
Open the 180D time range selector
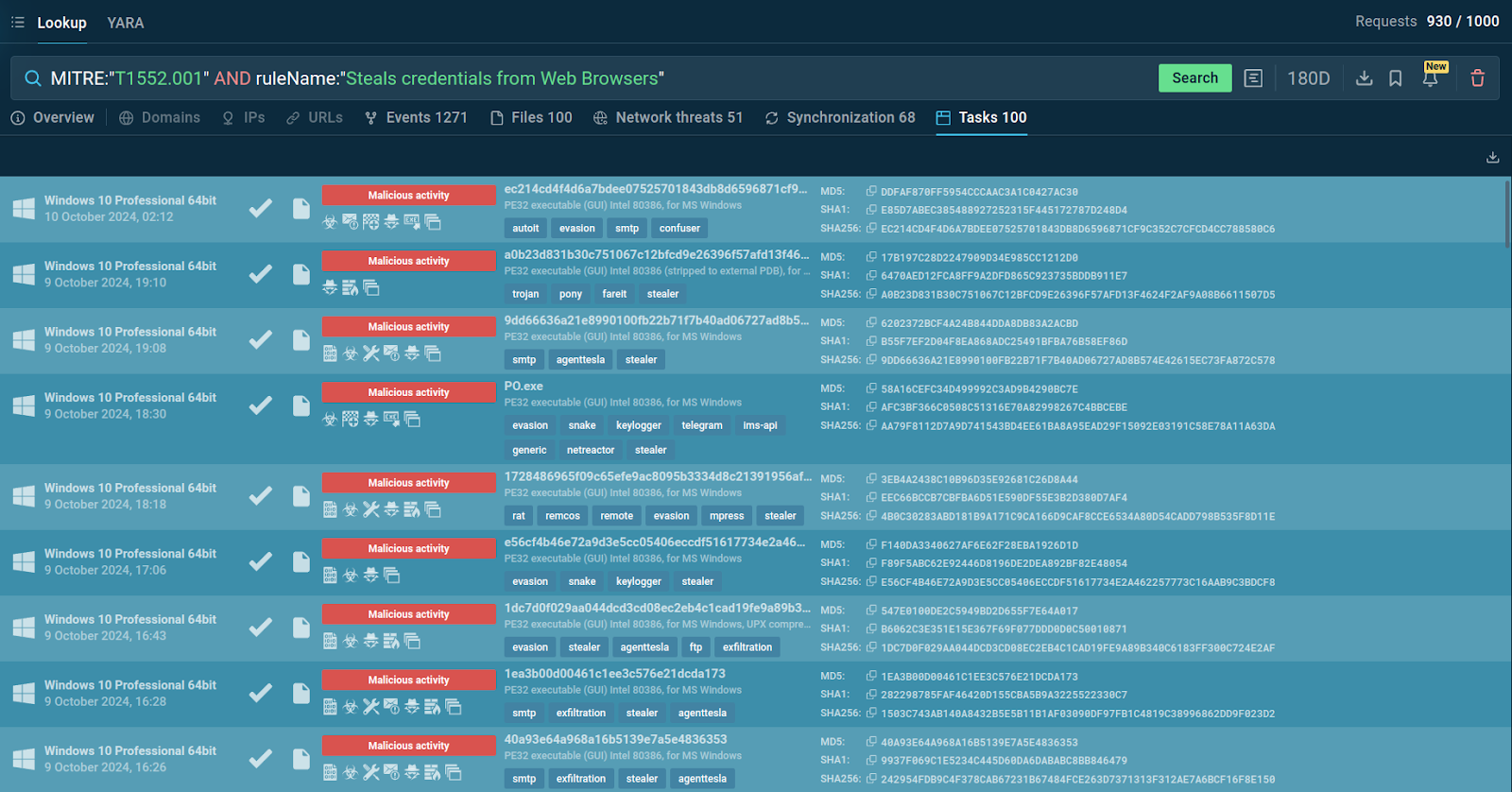pyautogui.click(x=1308, y=78)
